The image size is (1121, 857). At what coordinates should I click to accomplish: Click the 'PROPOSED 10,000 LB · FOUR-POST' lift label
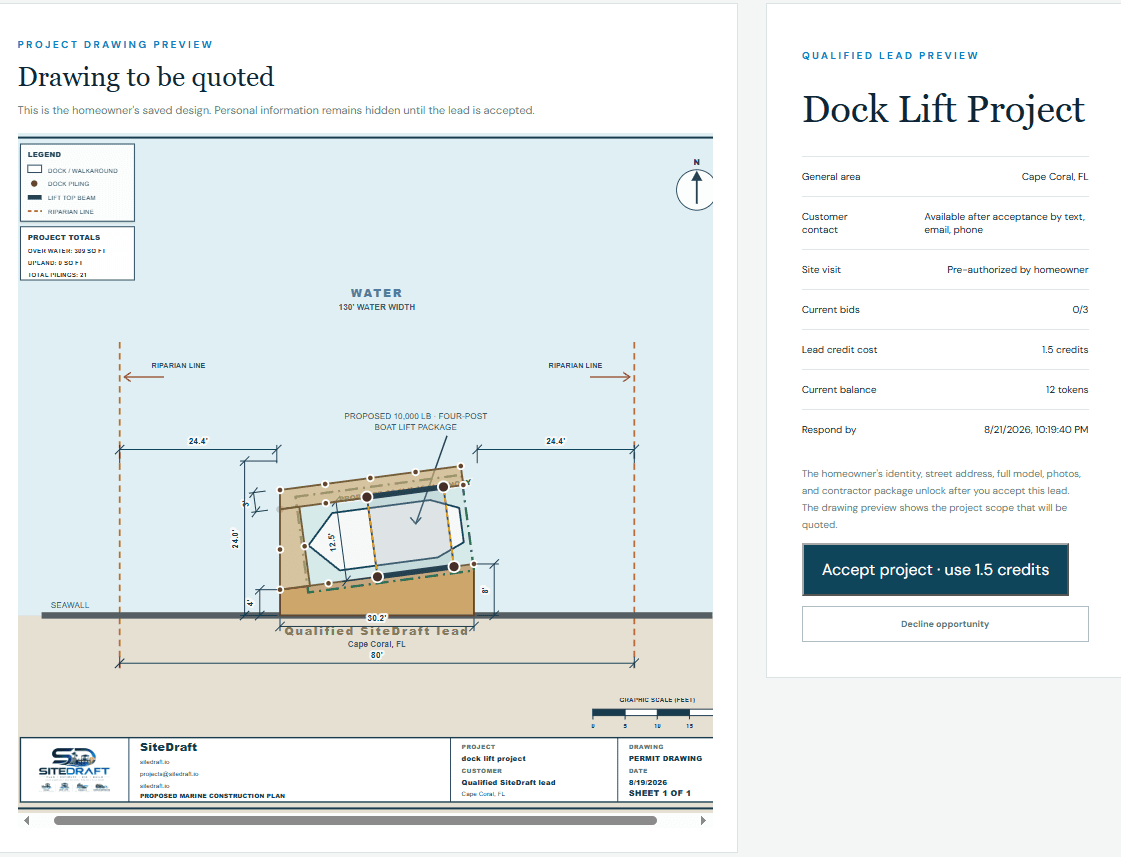tap(415, 416)
